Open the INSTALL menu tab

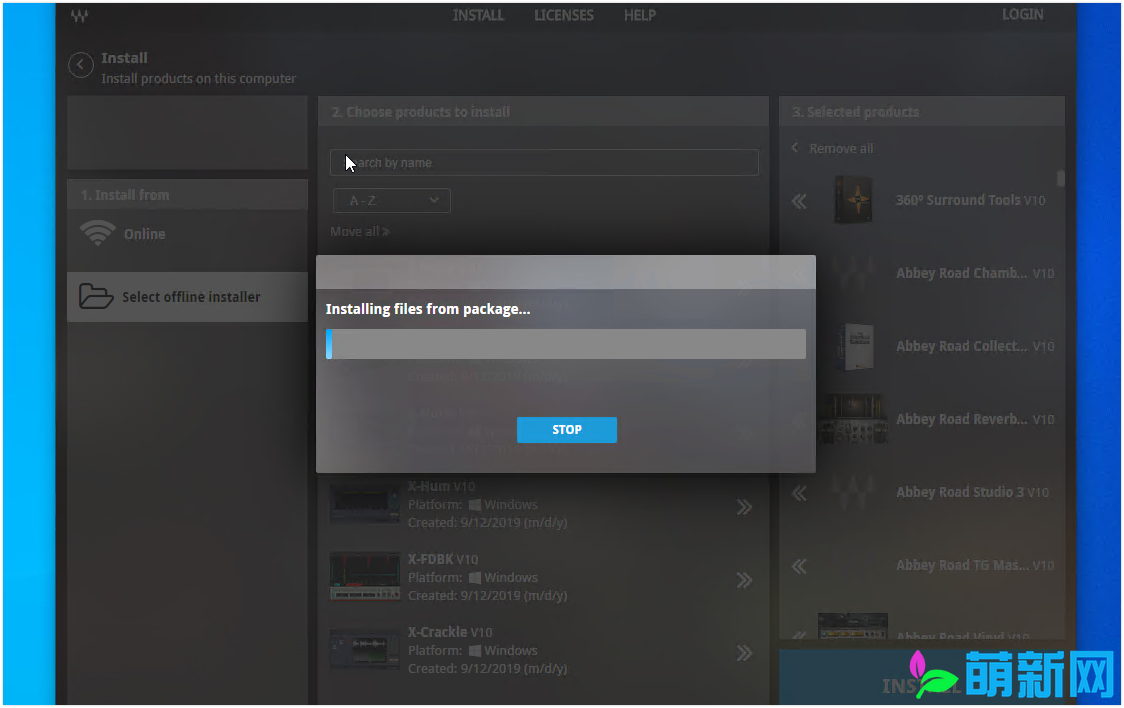pyautogui.click(x=478, y=15)
